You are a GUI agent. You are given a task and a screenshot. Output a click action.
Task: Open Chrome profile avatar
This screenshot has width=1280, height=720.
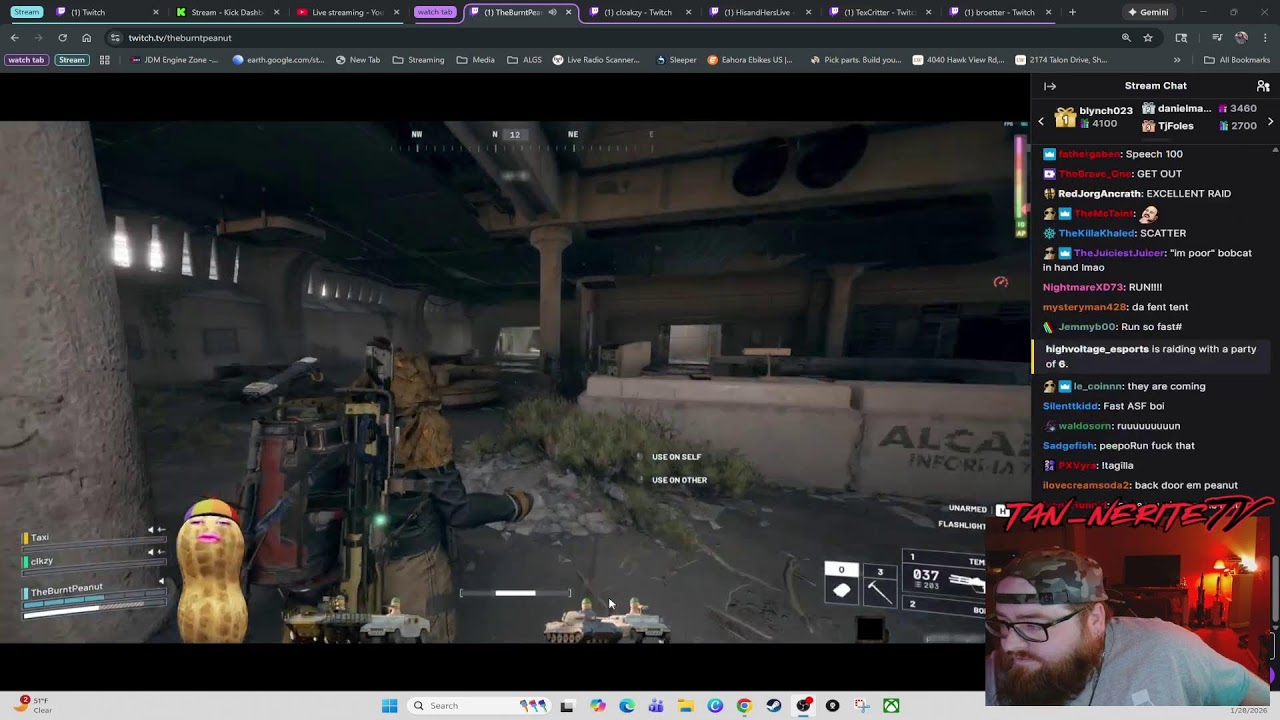click(x=1241, y=38)
